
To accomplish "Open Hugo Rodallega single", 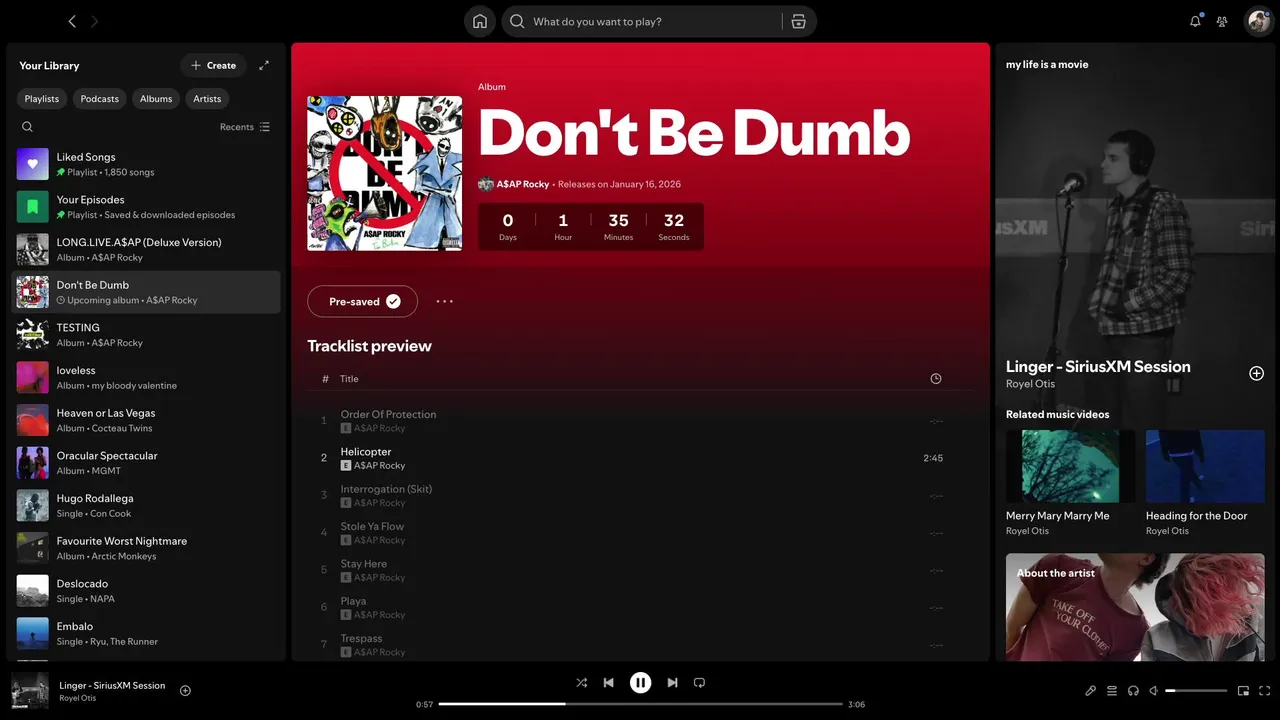I will 146,505.
